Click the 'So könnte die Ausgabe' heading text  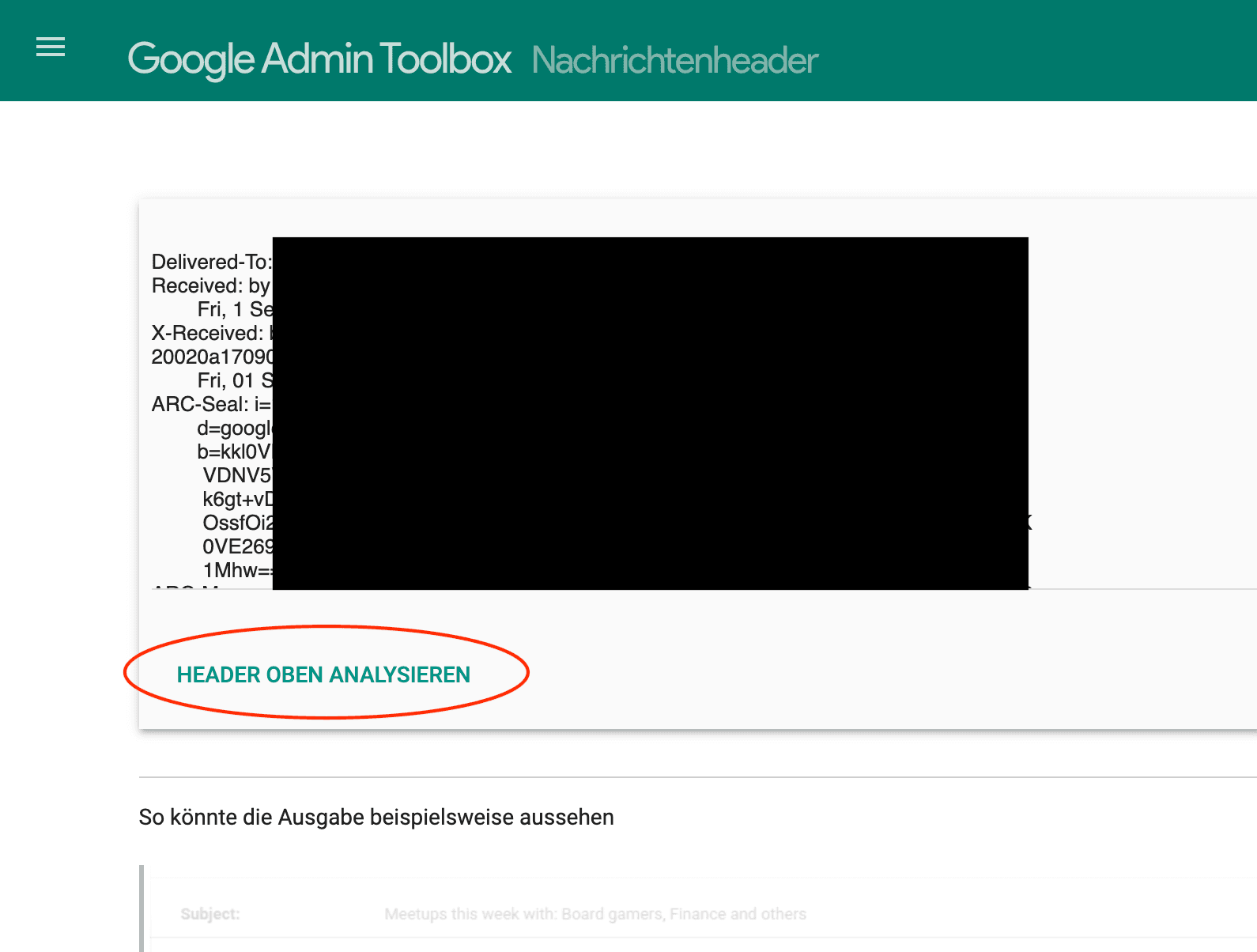click(376, 817)
